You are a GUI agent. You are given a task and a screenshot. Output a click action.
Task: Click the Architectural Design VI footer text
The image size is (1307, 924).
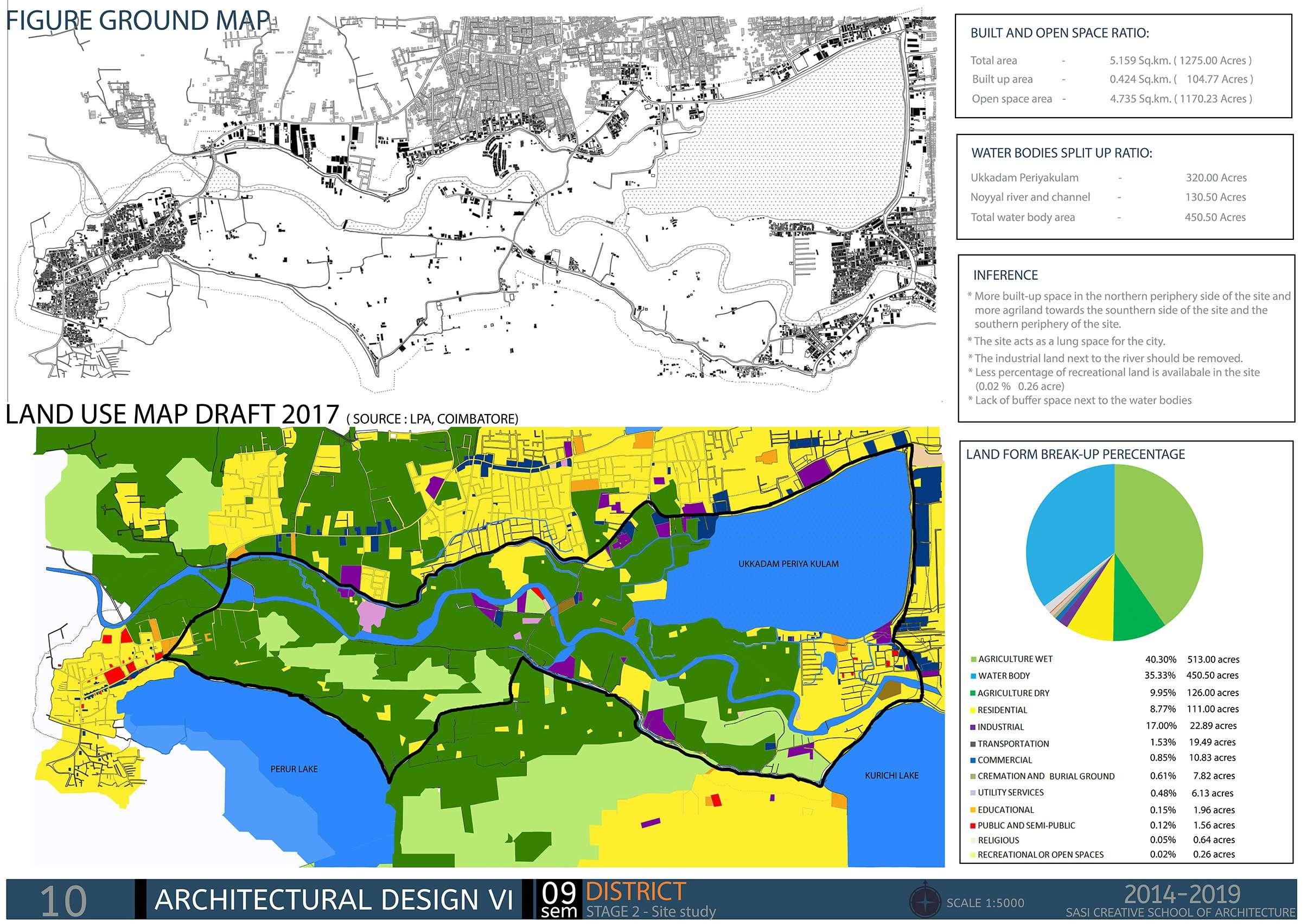coord(334,900)
